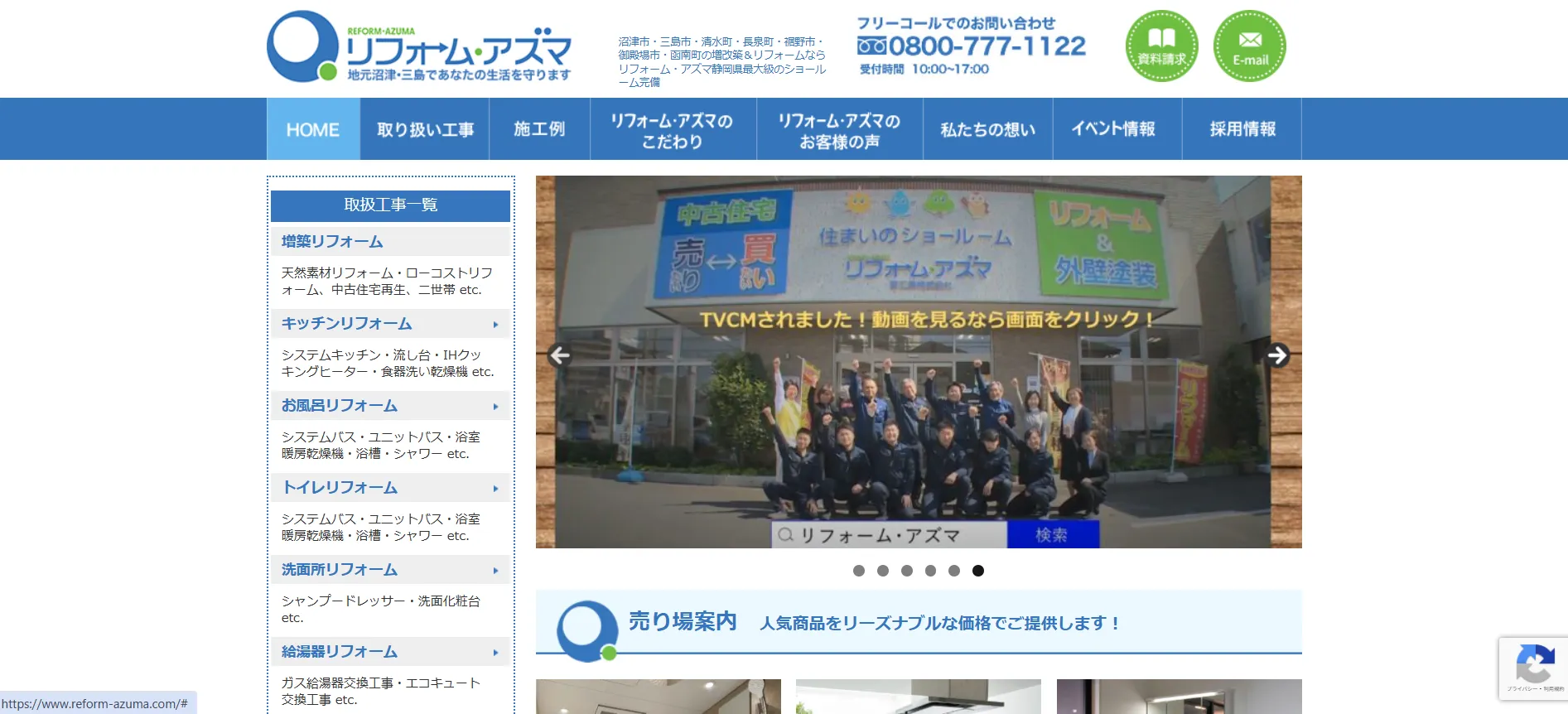Screen dimensions: 1568x714
Task: Navigate to 私たちの想い
Action: (x=988, y=129)
